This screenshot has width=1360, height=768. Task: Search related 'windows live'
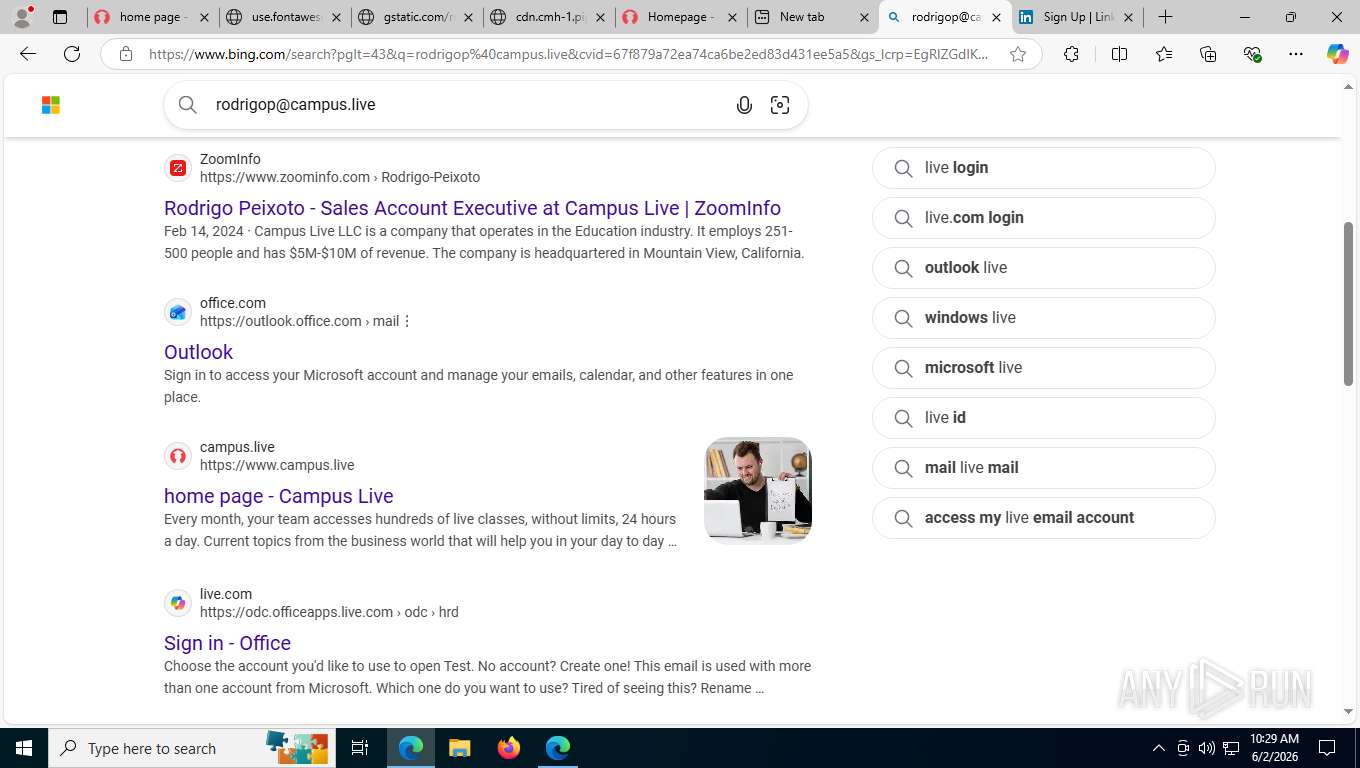click(1044, 318)
